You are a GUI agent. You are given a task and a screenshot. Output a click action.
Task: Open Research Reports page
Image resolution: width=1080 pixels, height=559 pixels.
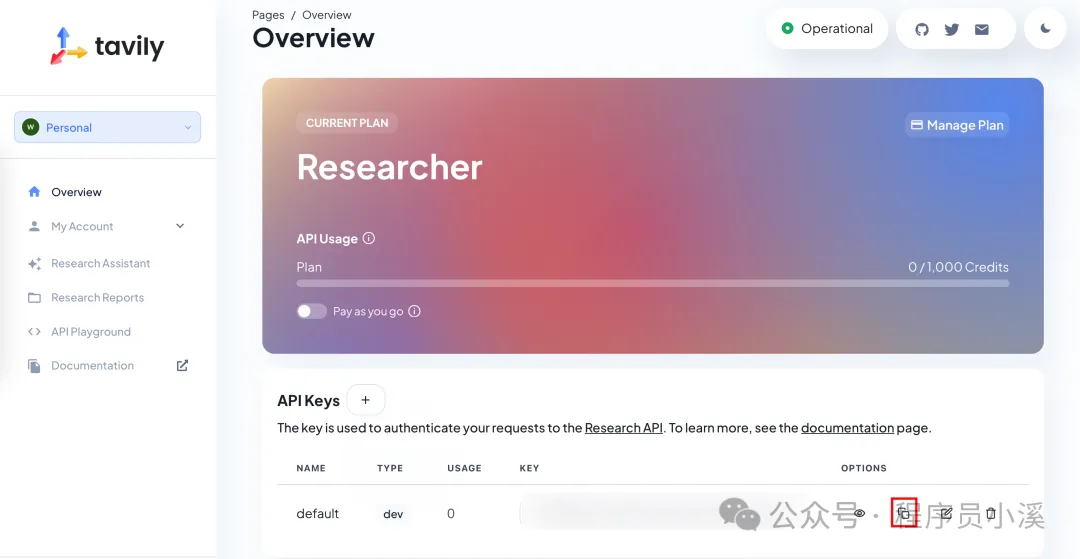tap(97, 297)
